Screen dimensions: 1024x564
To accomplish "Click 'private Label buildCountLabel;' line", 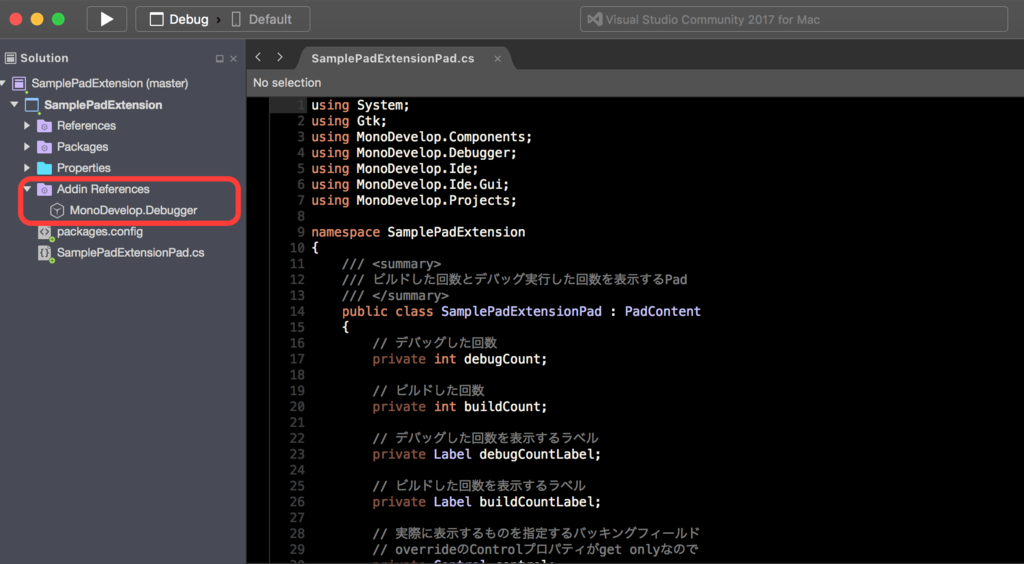I will [487, 502].
